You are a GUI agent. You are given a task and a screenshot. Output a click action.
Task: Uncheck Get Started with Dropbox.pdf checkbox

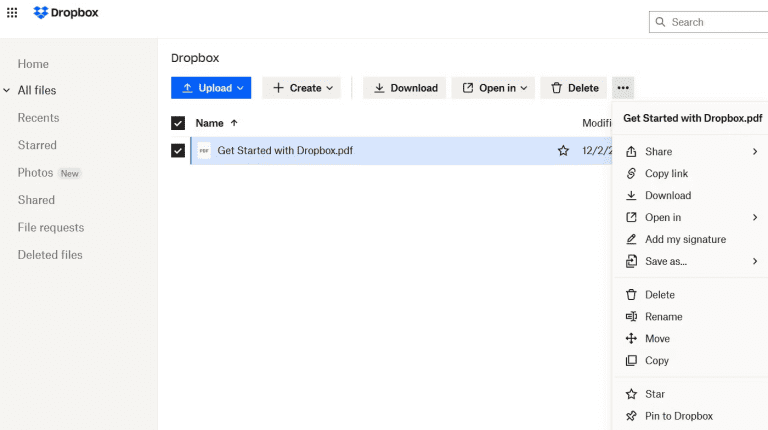pos(178,150)
